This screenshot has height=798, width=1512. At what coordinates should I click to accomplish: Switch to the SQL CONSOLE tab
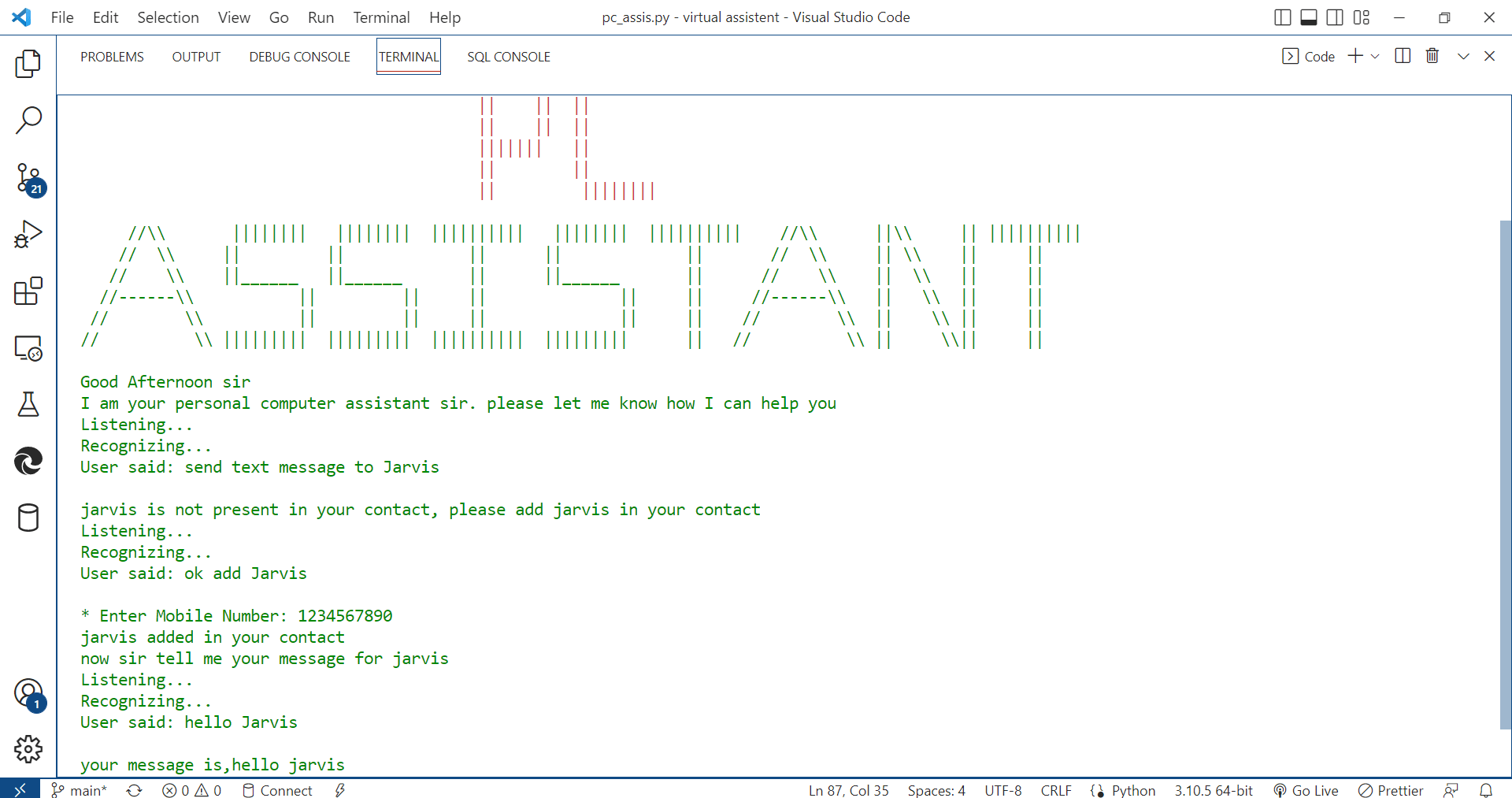(509, 57)
